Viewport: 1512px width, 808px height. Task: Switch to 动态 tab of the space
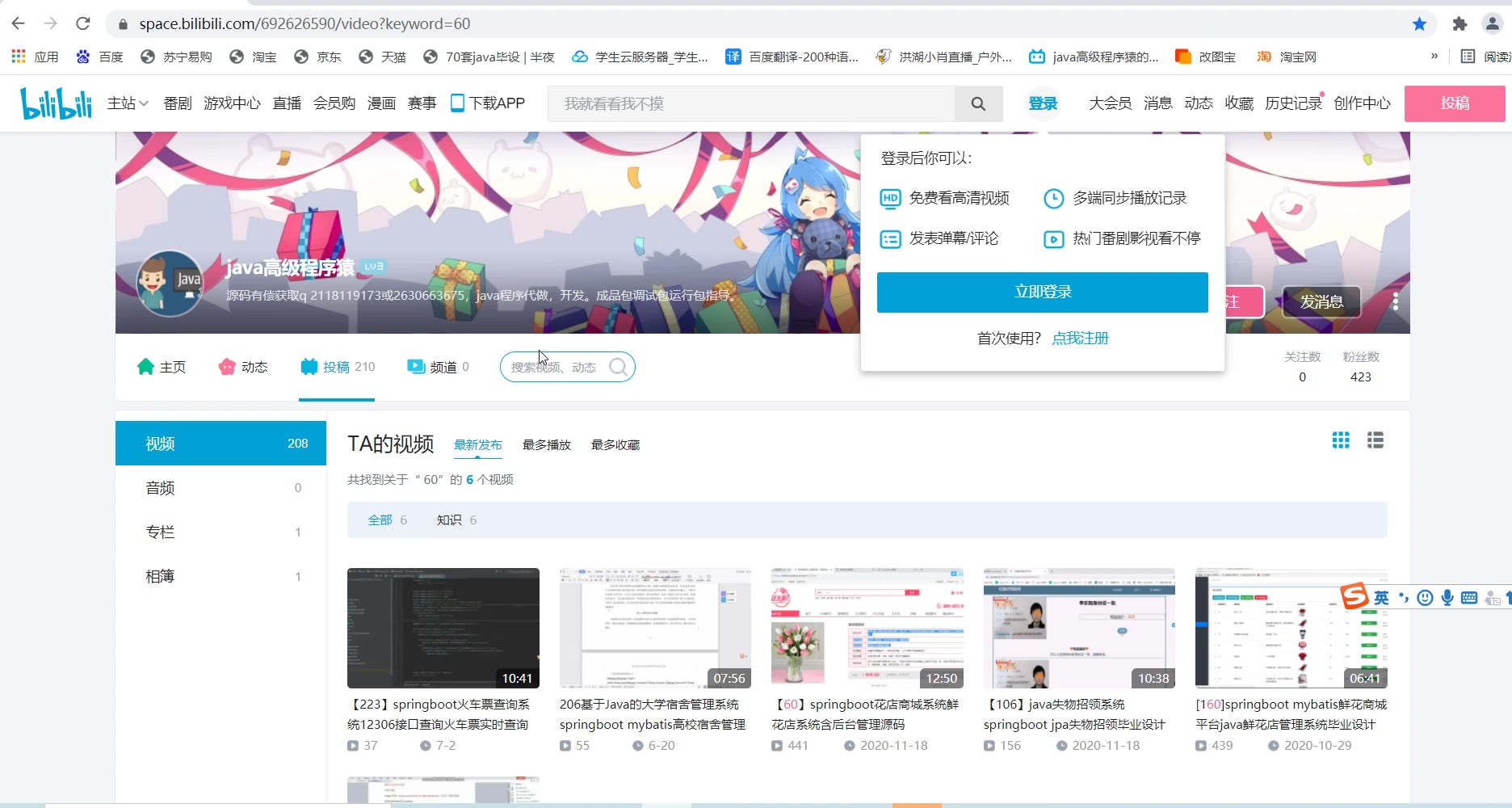243,367
